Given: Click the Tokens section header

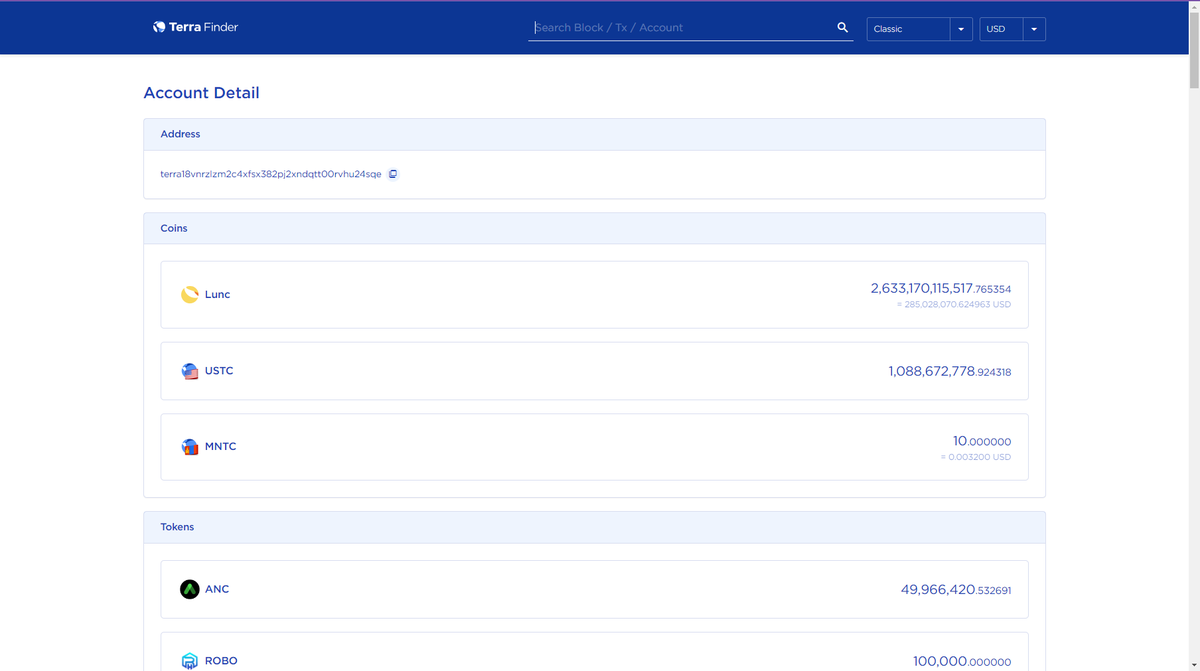Looking at the screenshot, I should [x=594, y=527].
